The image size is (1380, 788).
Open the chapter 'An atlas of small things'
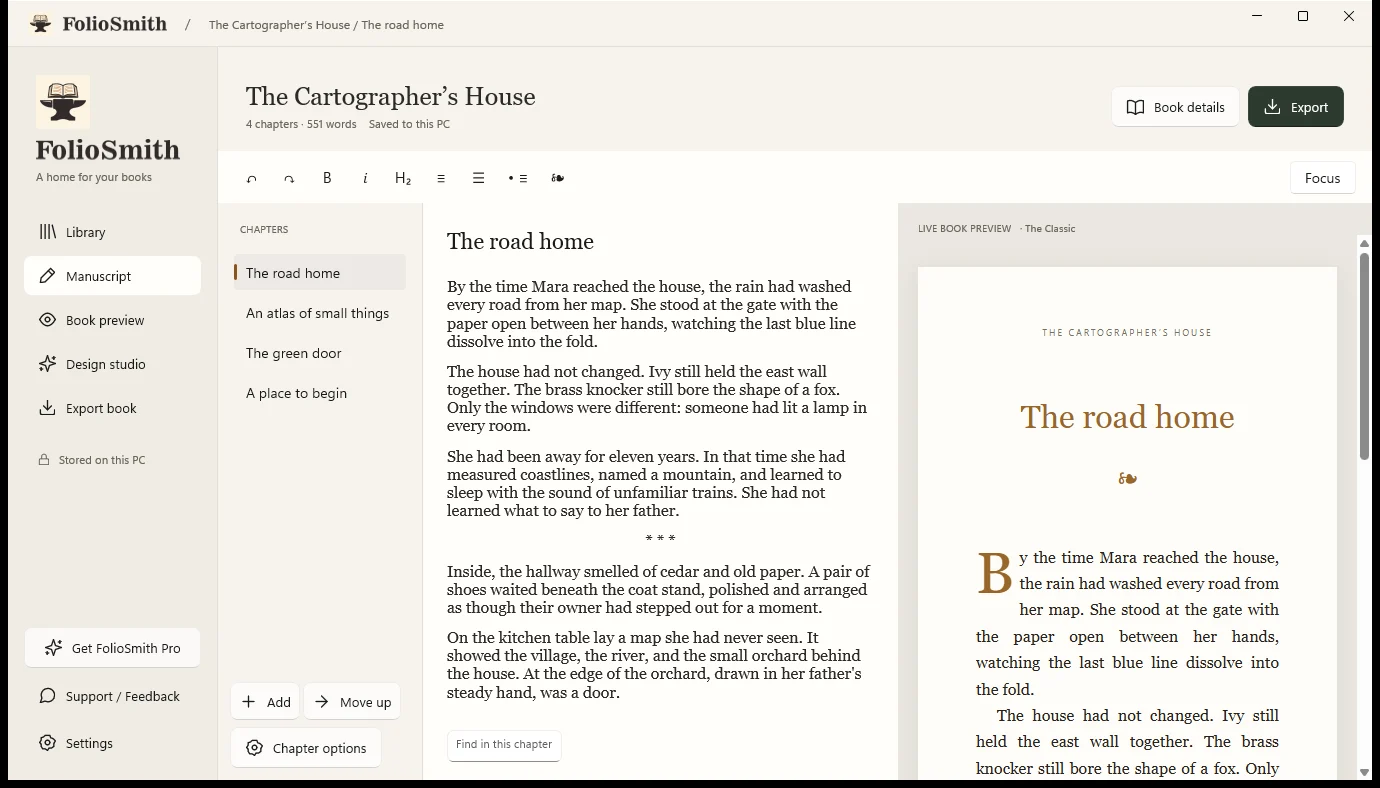click(320, 313)
